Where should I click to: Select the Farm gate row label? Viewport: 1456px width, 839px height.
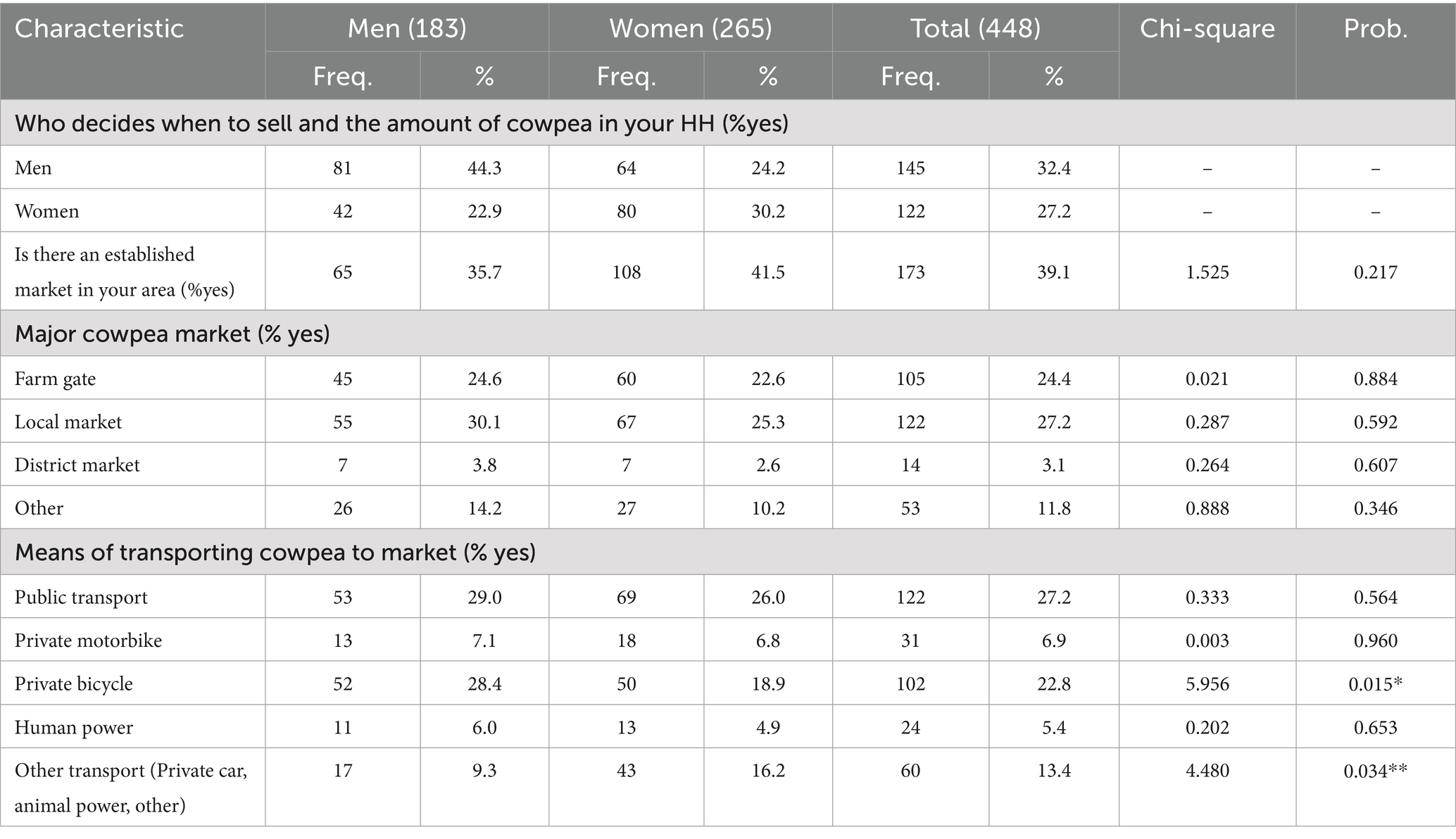coord(55,379)
